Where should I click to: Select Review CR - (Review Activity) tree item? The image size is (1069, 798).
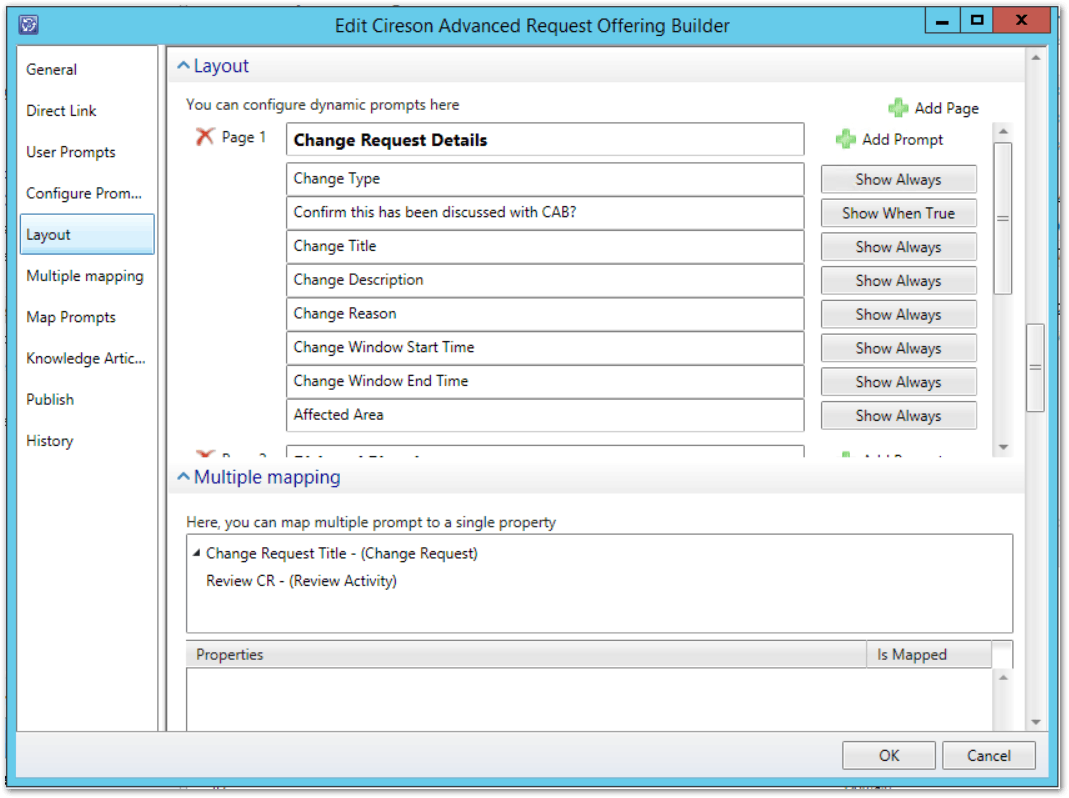(x=301, y=581)
